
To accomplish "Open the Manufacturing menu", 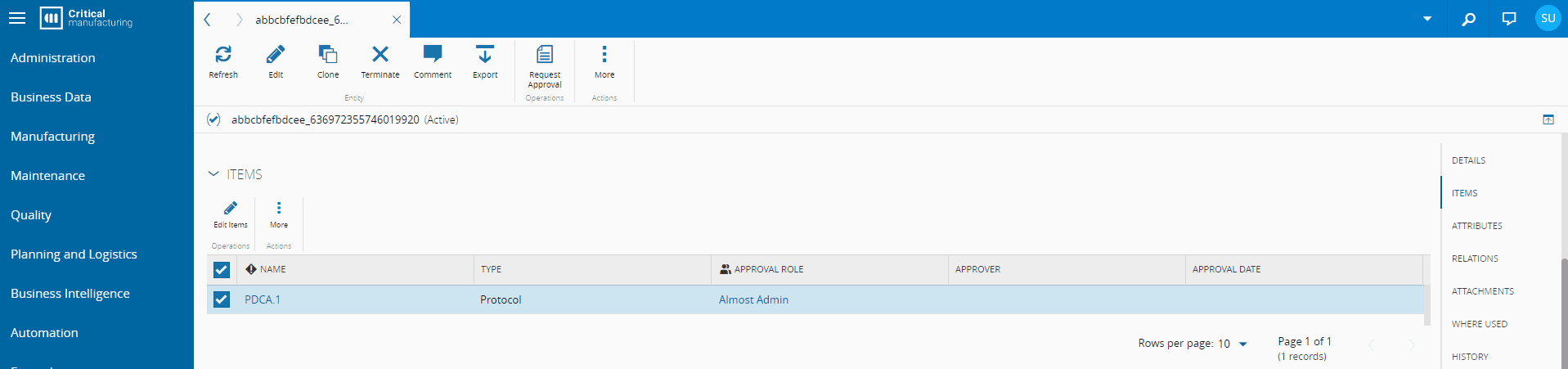I will point(52,137).
